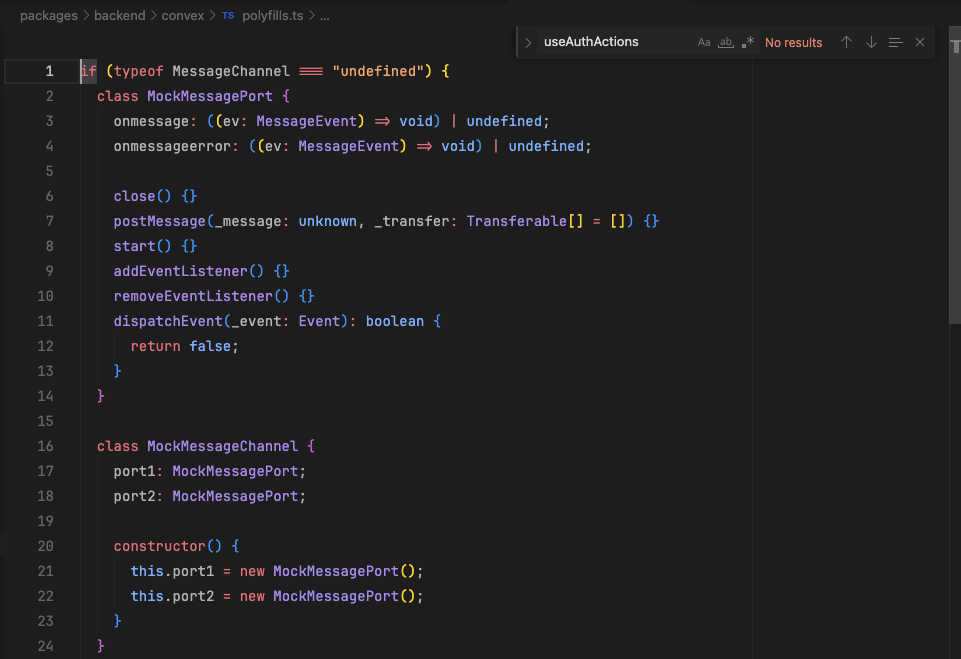This screenshot has height=659, width=961.
Task: Go to previous match arrow
Action: [x=846, y=42]
